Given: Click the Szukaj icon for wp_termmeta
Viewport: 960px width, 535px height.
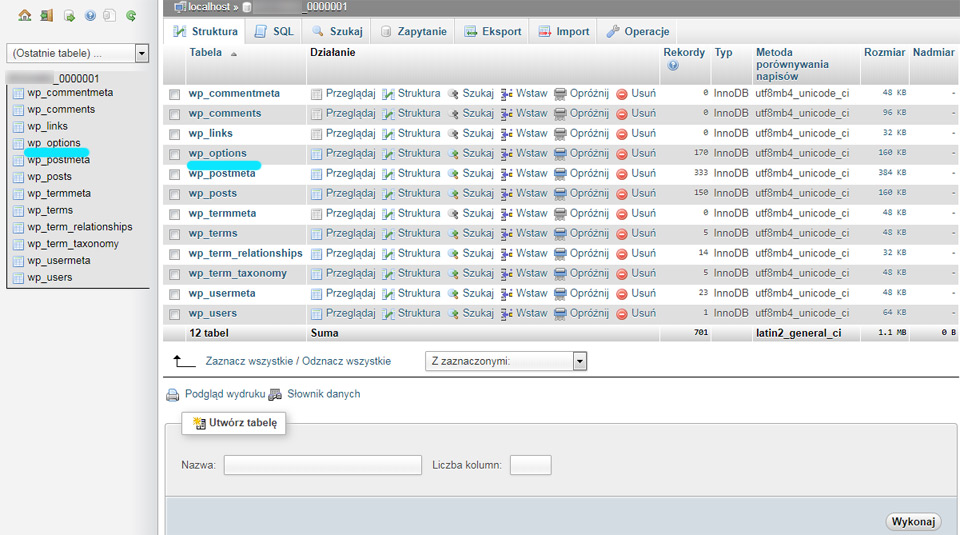Looking at the screenshot, I should click(453, 214).
